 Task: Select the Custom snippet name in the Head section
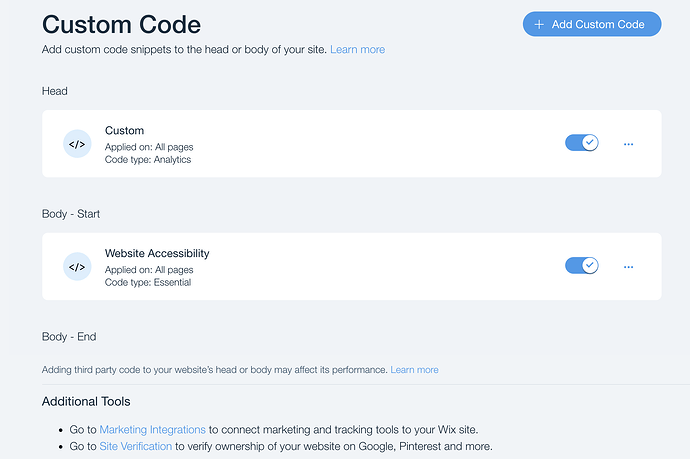[x=124, y=131]
